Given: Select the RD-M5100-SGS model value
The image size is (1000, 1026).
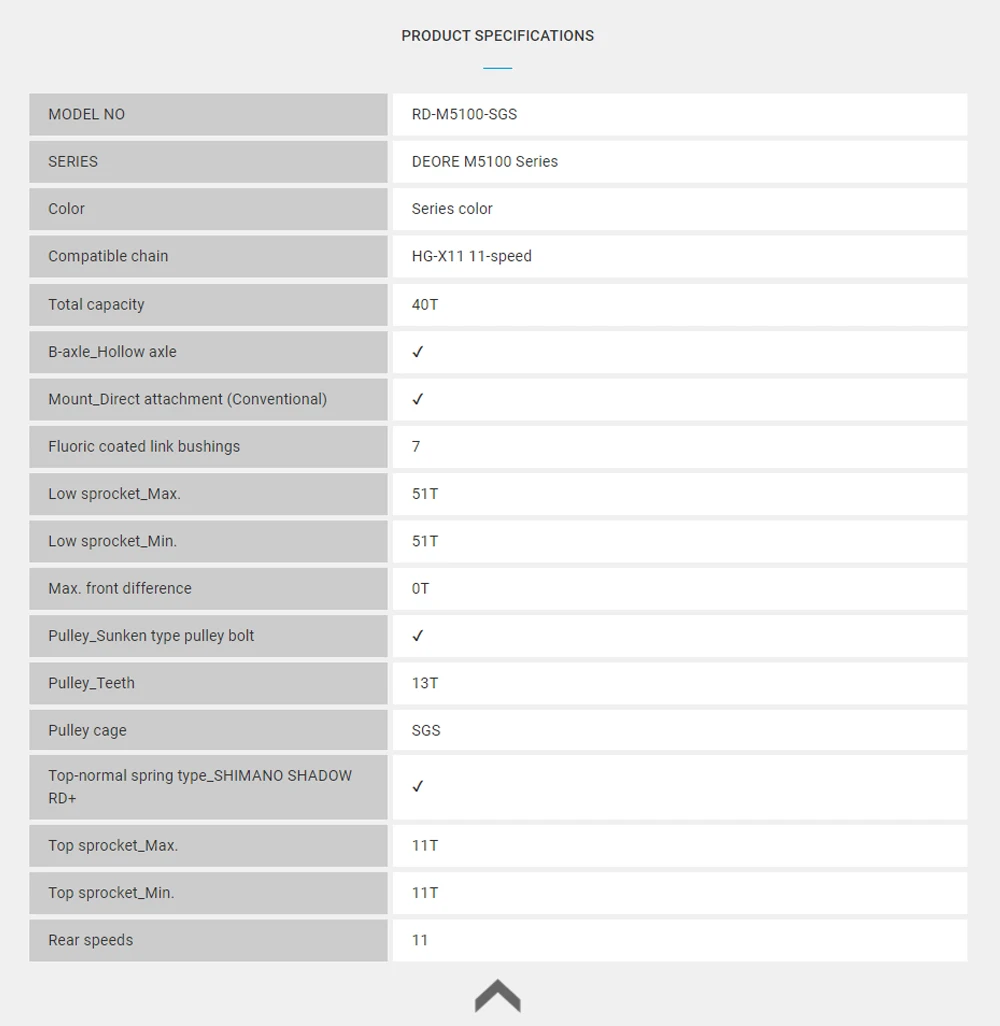Looking at the screenshot, I should pos(464,115).
